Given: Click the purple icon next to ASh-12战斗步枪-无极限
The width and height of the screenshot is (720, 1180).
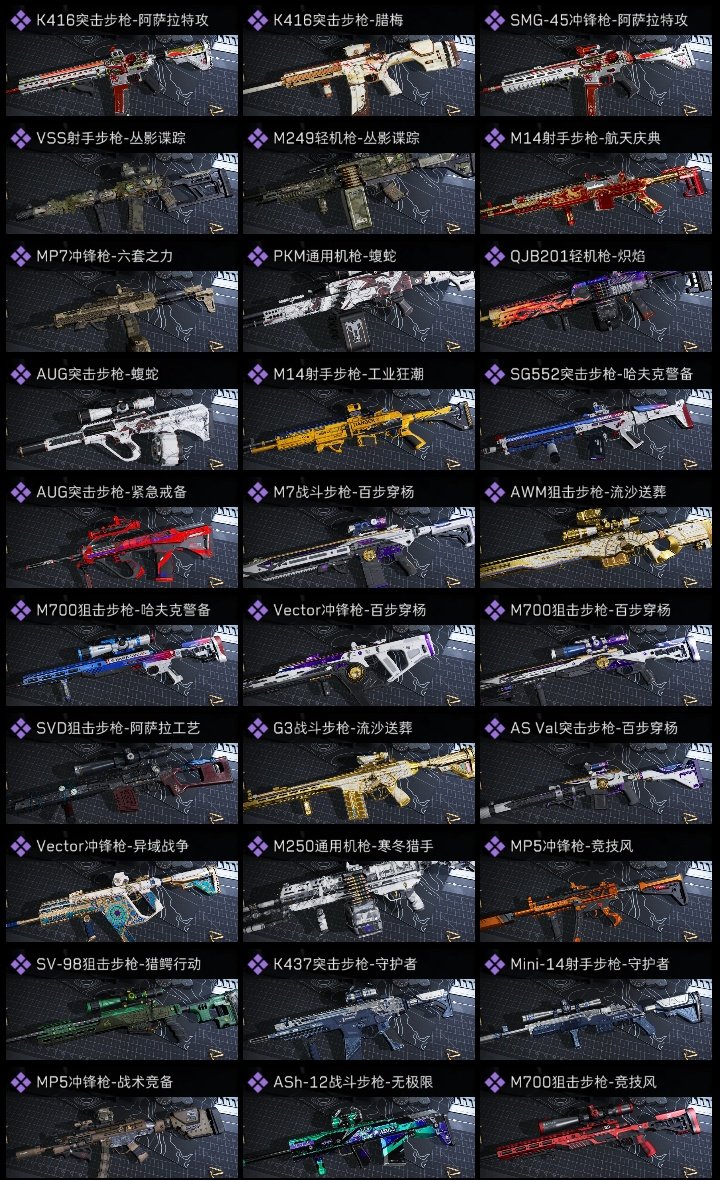Looking at the screenshot, I should tap(257, 1083).
